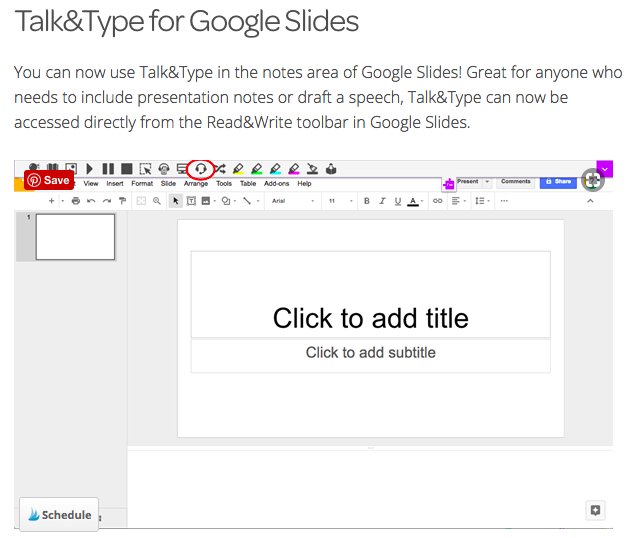The height and width of the screenshot is (538, 631).
Task: Click the Talk&Type headset icon
Action: click(200, 169)
